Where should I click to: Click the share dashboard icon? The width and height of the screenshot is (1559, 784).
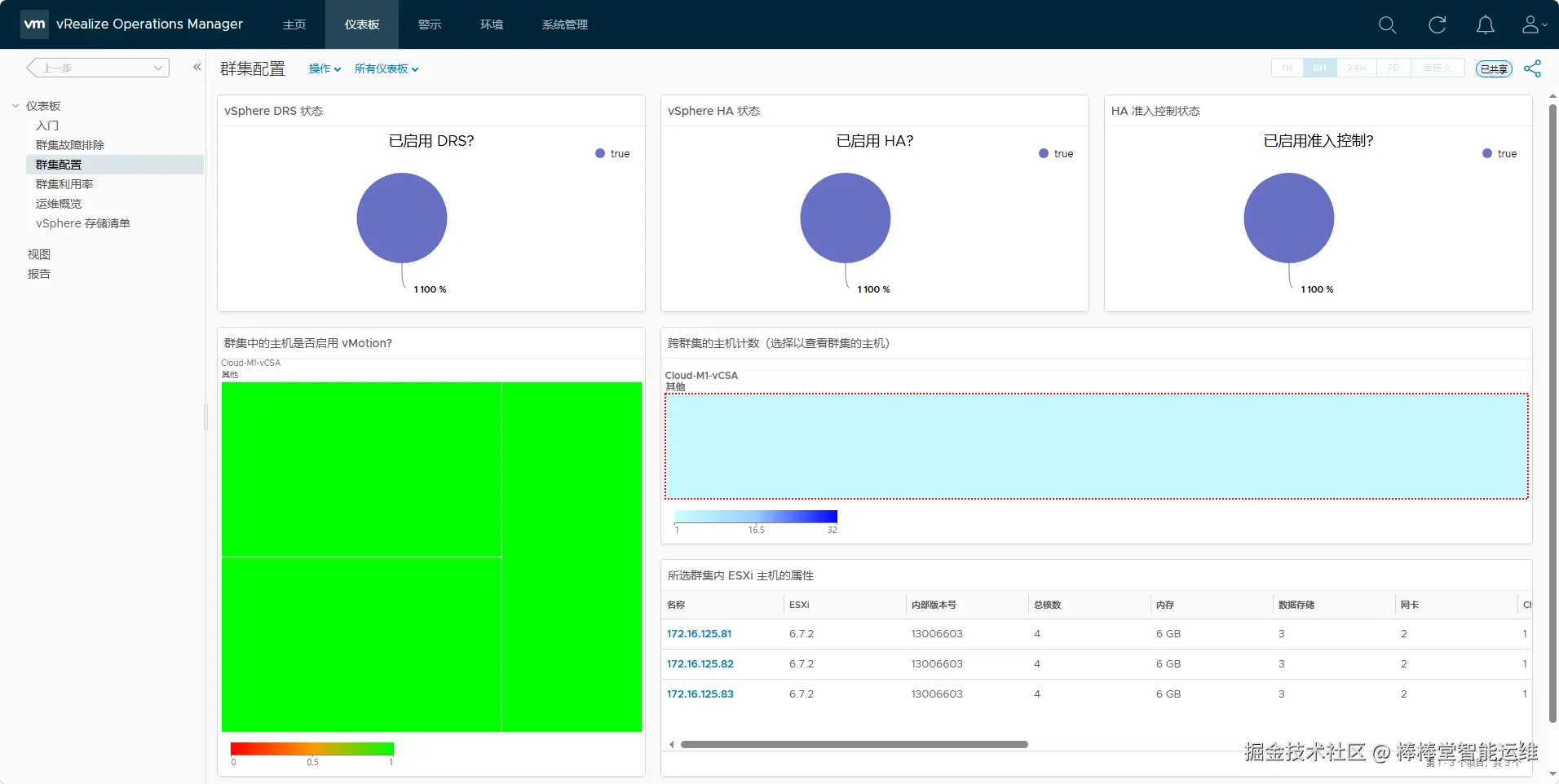[x=1533, y=68]
